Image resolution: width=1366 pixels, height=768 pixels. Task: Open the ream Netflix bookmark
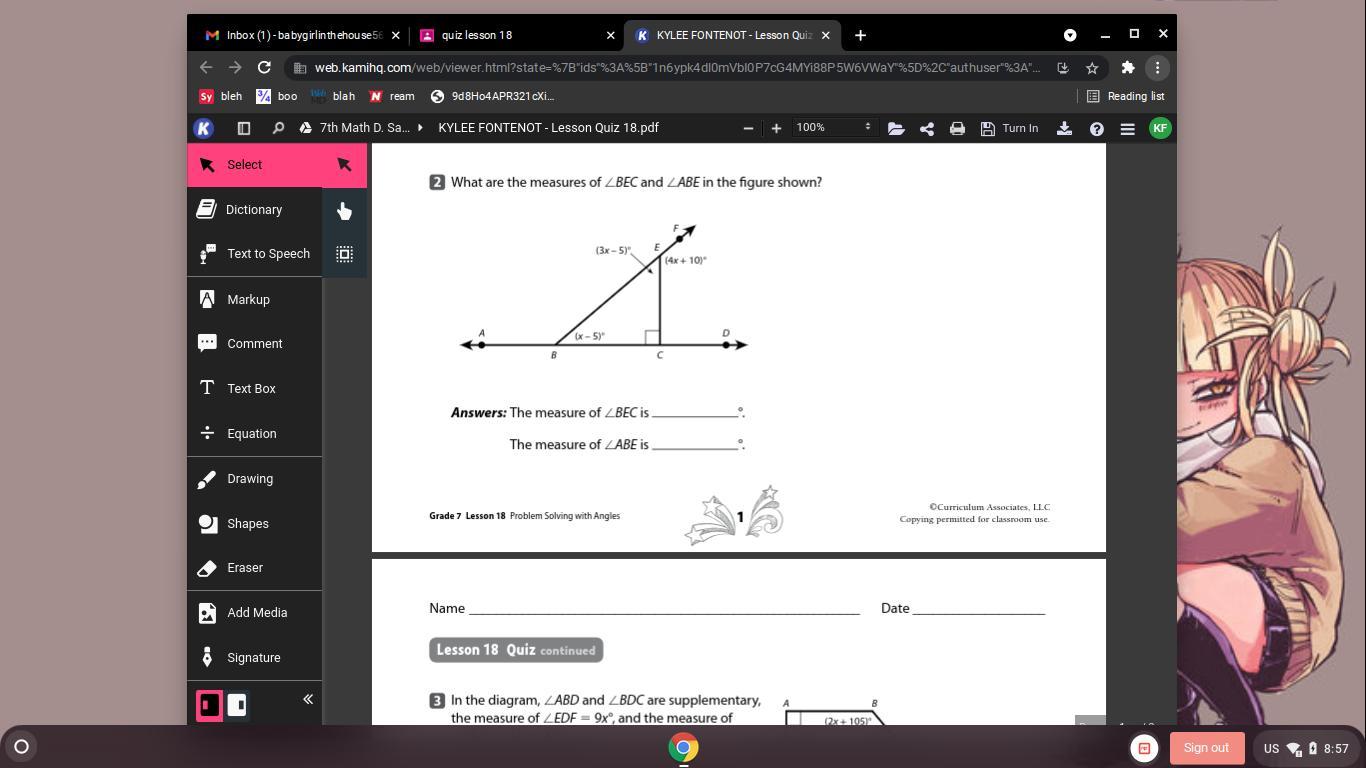[x=392, y=96]
